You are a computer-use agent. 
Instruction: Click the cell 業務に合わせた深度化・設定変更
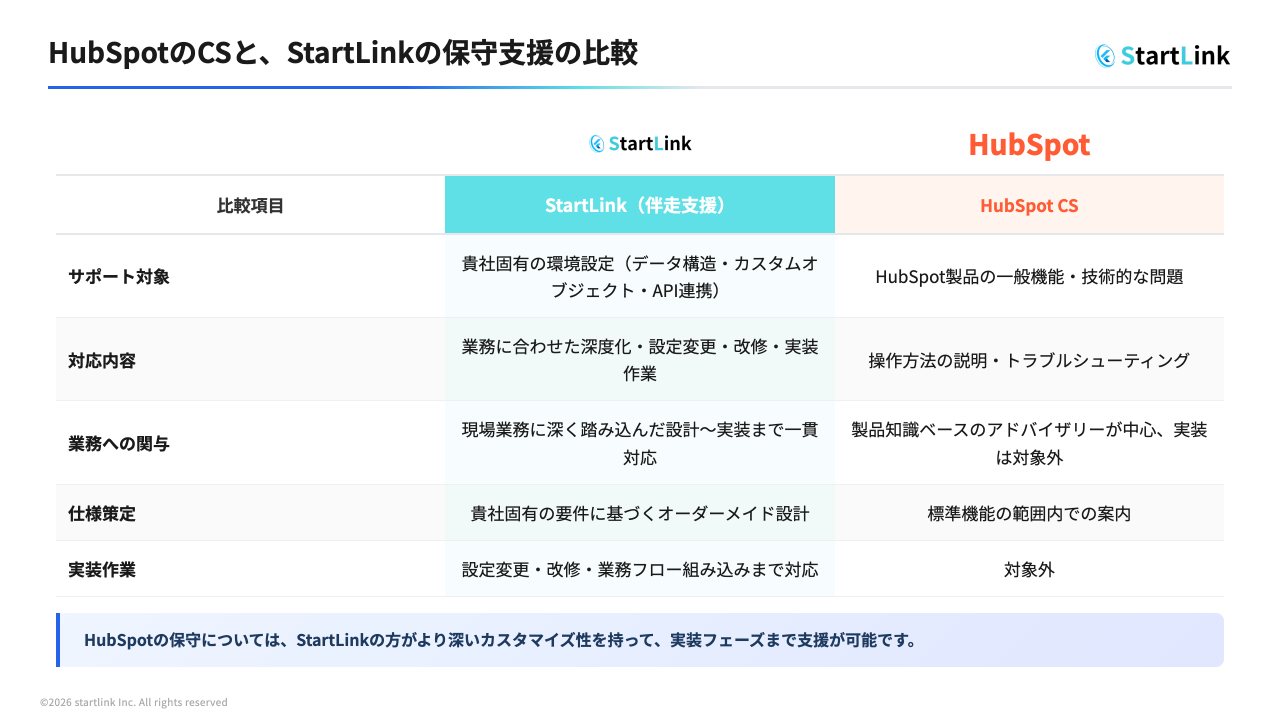pos(640,360)
